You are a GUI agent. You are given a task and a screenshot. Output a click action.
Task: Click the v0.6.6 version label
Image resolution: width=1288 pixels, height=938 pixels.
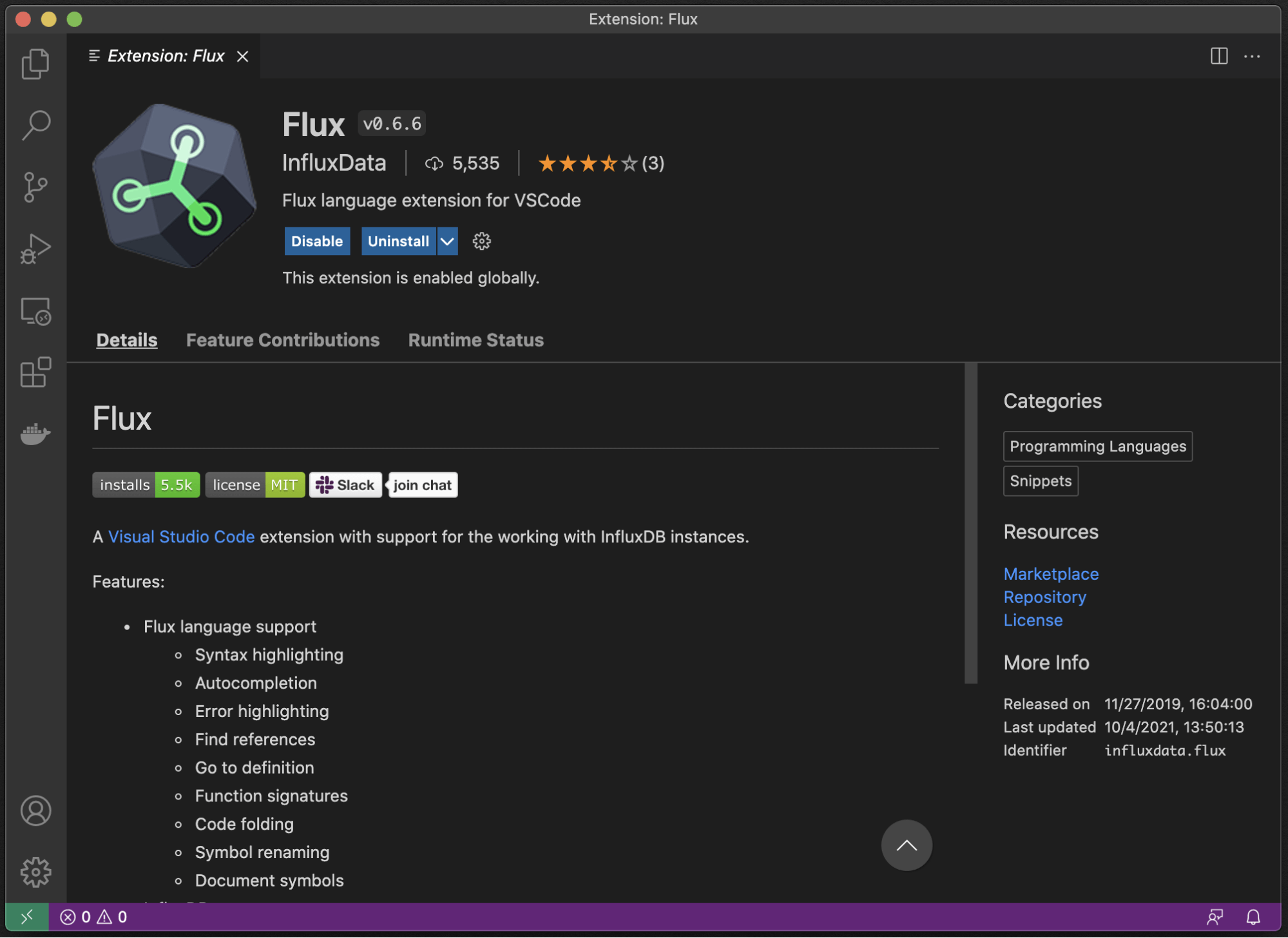tap(392, 124)
